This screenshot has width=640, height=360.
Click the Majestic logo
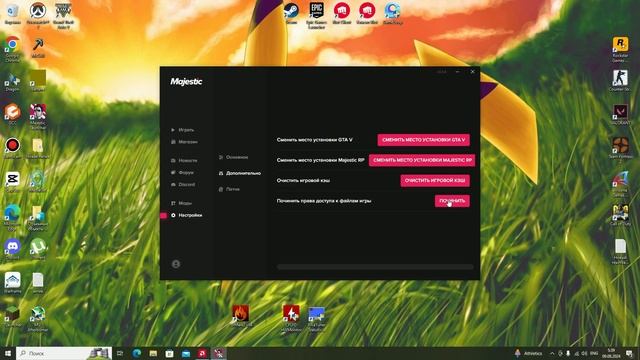point(186,82)
